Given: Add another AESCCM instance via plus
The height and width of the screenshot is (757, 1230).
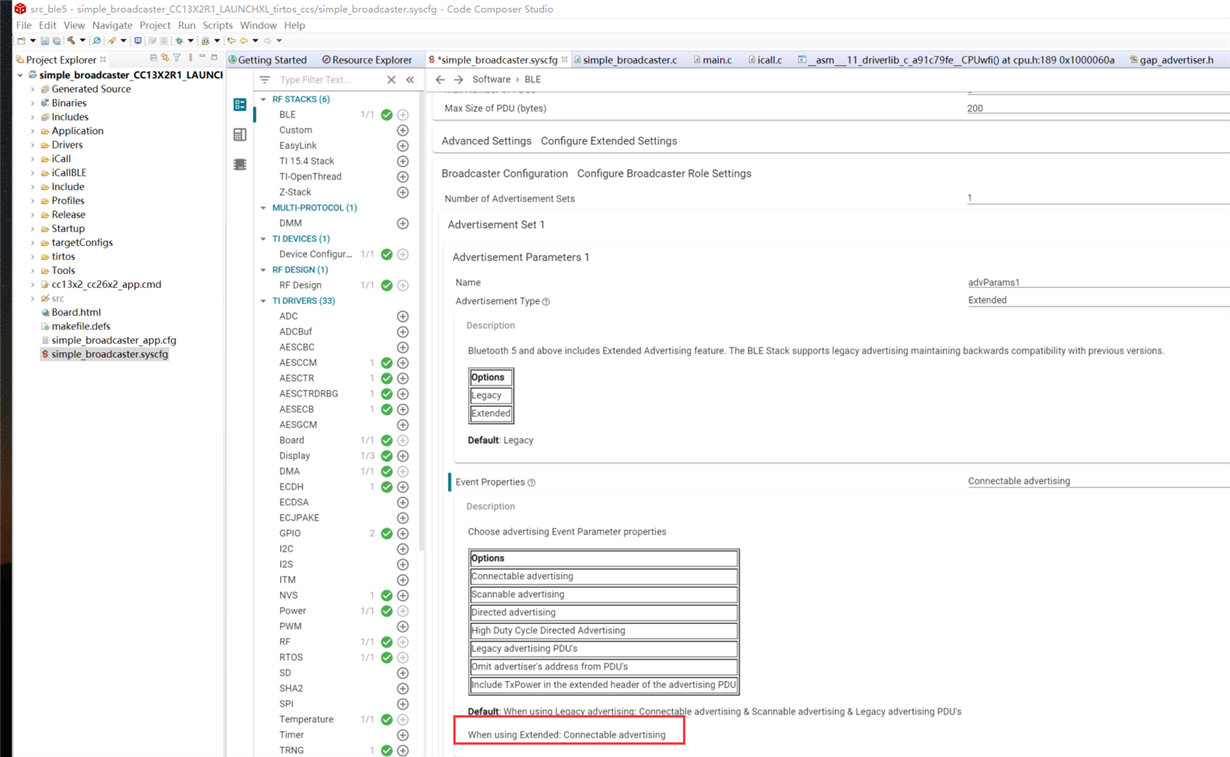Looking at the screenshot, I should [403, 363].
